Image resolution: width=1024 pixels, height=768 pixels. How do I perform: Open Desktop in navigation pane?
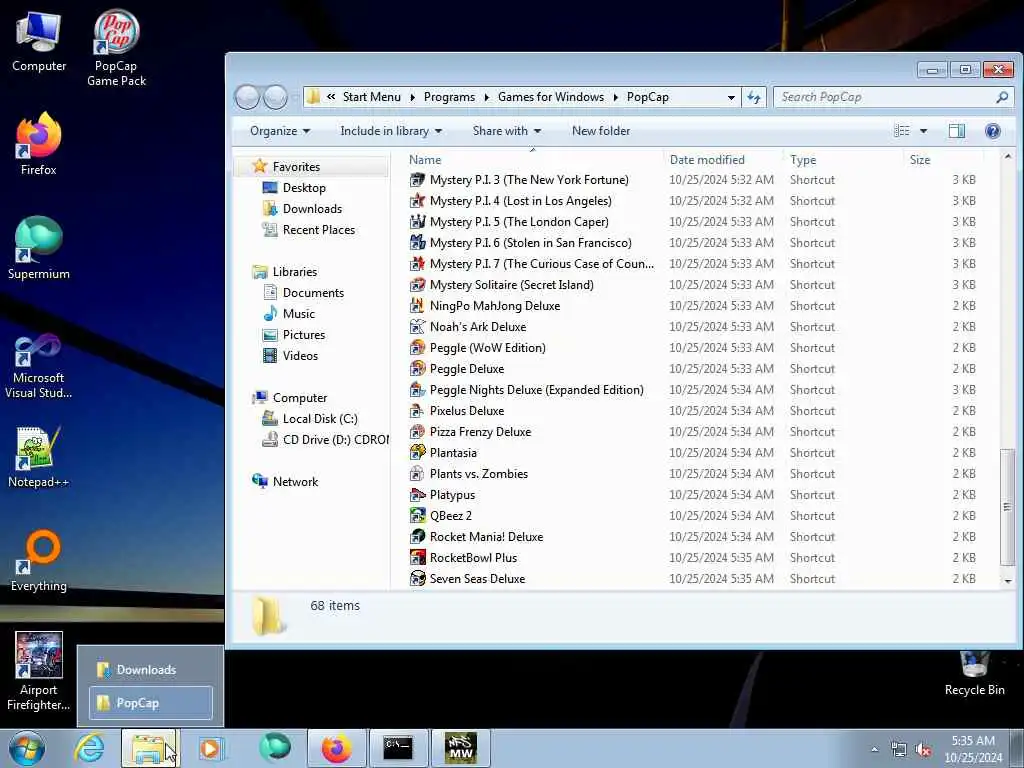coord(304,188)
